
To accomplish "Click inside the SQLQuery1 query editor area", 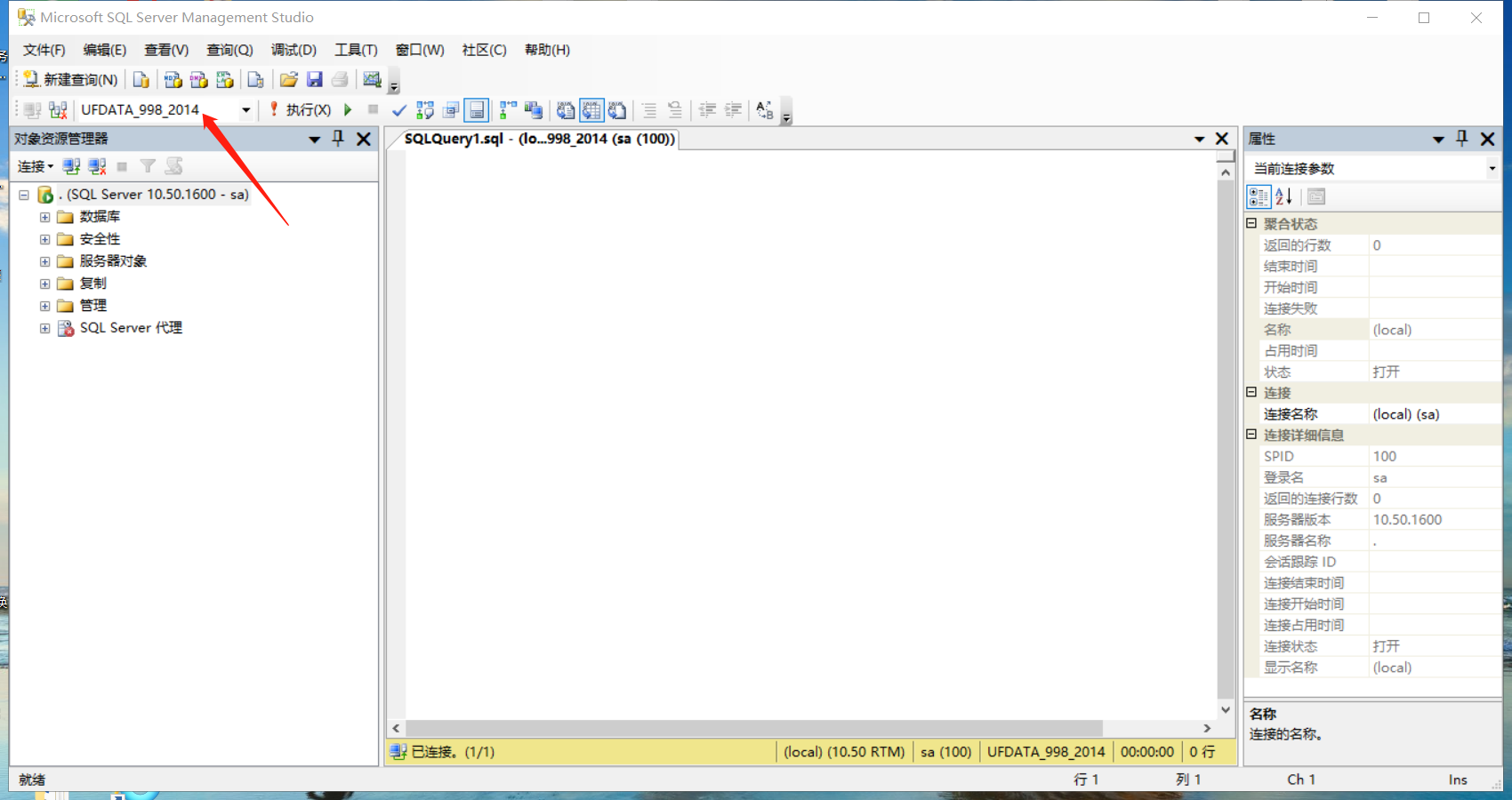I will pos(811,436).
